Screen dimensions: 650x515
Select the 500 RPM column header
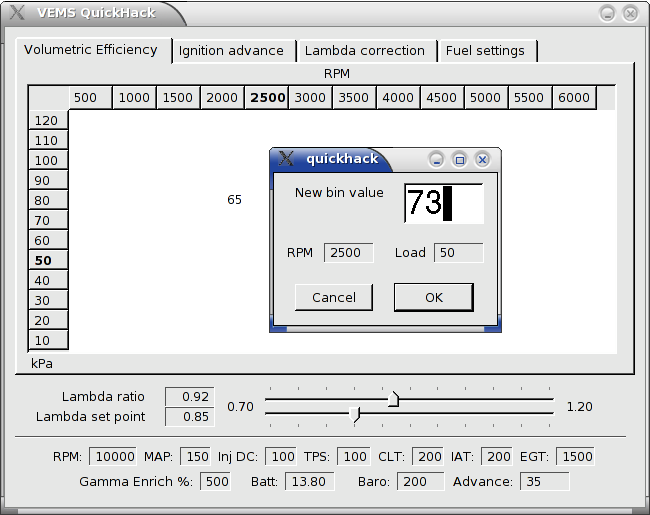[90, 97]
